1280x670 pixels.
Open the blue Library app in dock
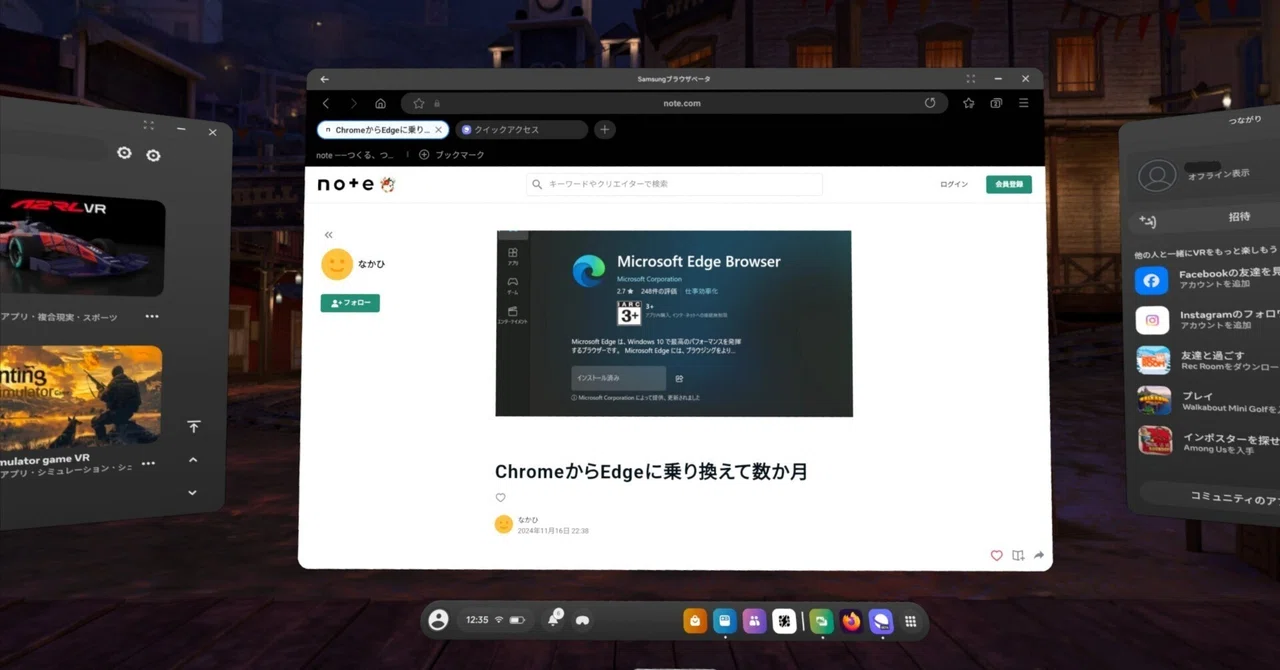[x=725, y=621]
